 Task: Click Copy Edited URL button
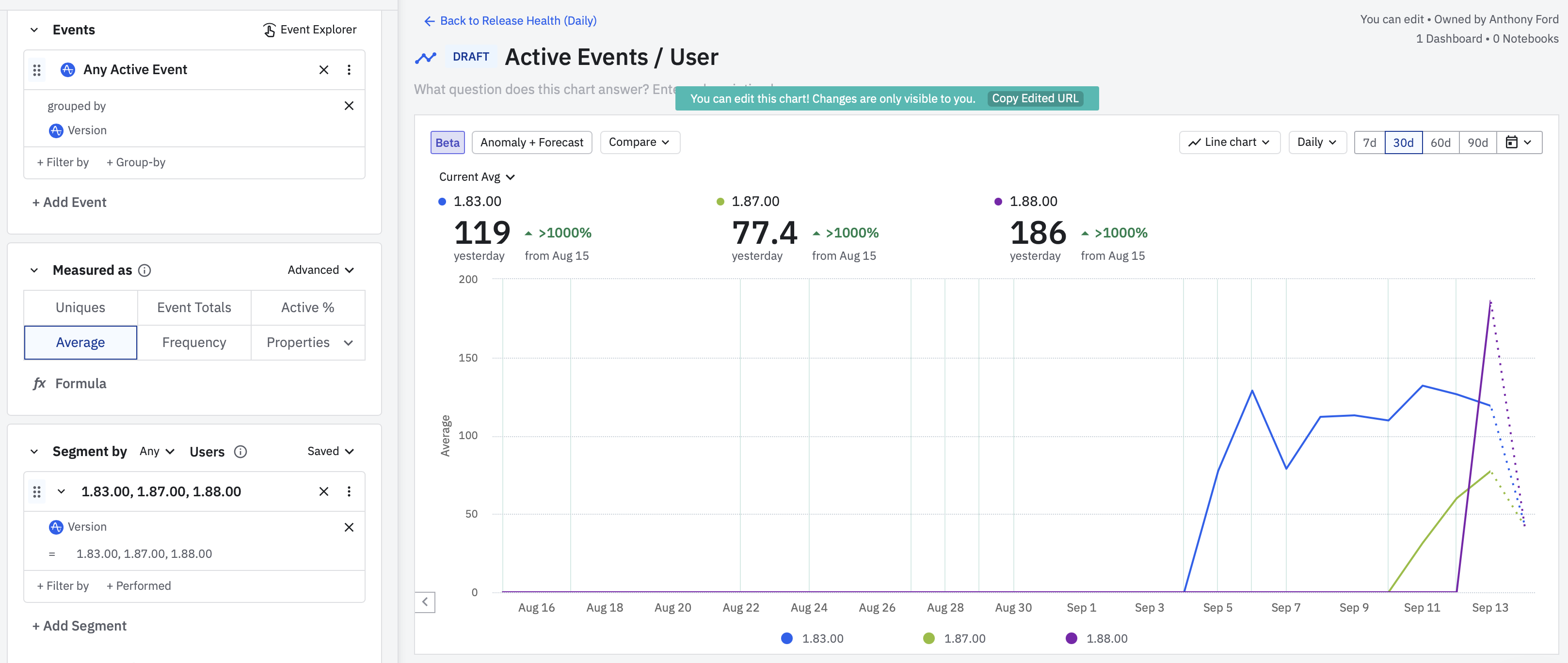(1034, 98)
